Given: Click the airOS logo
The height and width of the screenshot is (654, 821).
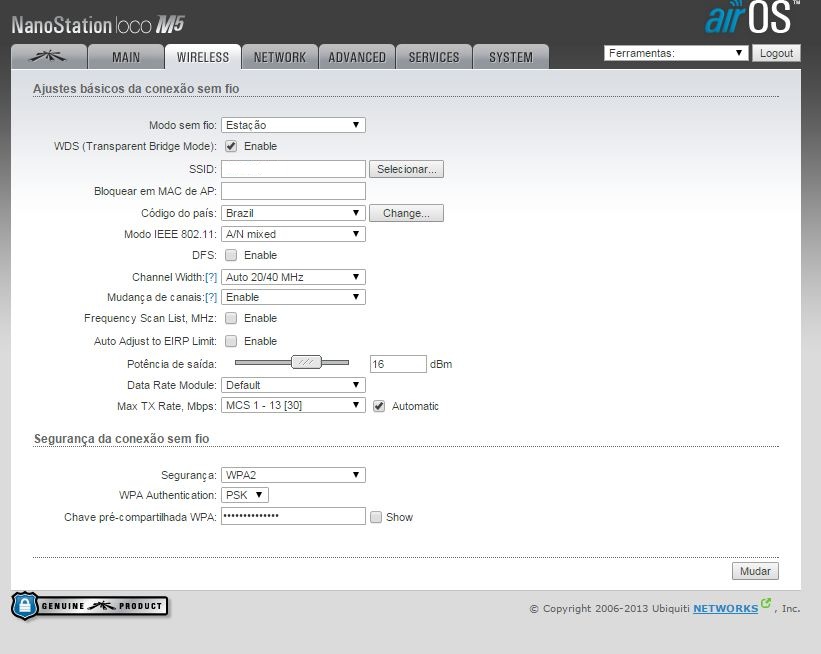Looking at the screenshot, I should [x=752, y=18].
